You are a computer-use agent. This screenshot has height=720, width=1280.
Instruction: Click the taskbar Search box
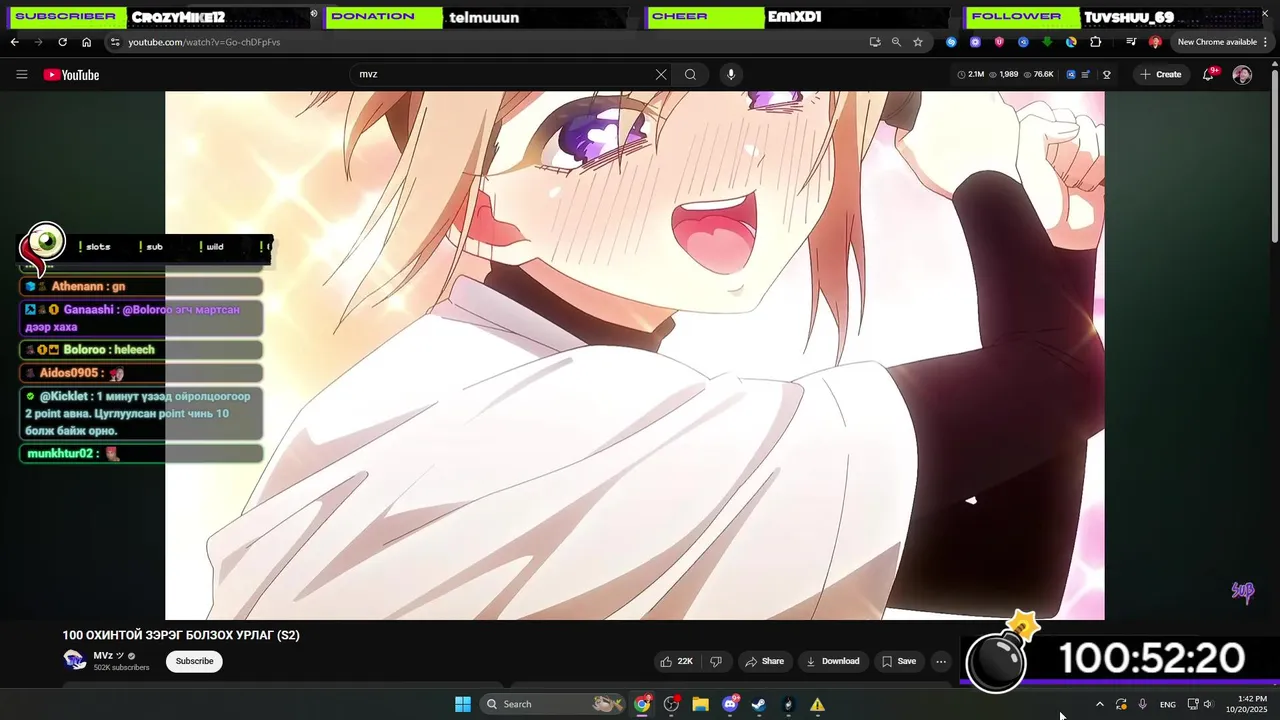tap(553, 704)
